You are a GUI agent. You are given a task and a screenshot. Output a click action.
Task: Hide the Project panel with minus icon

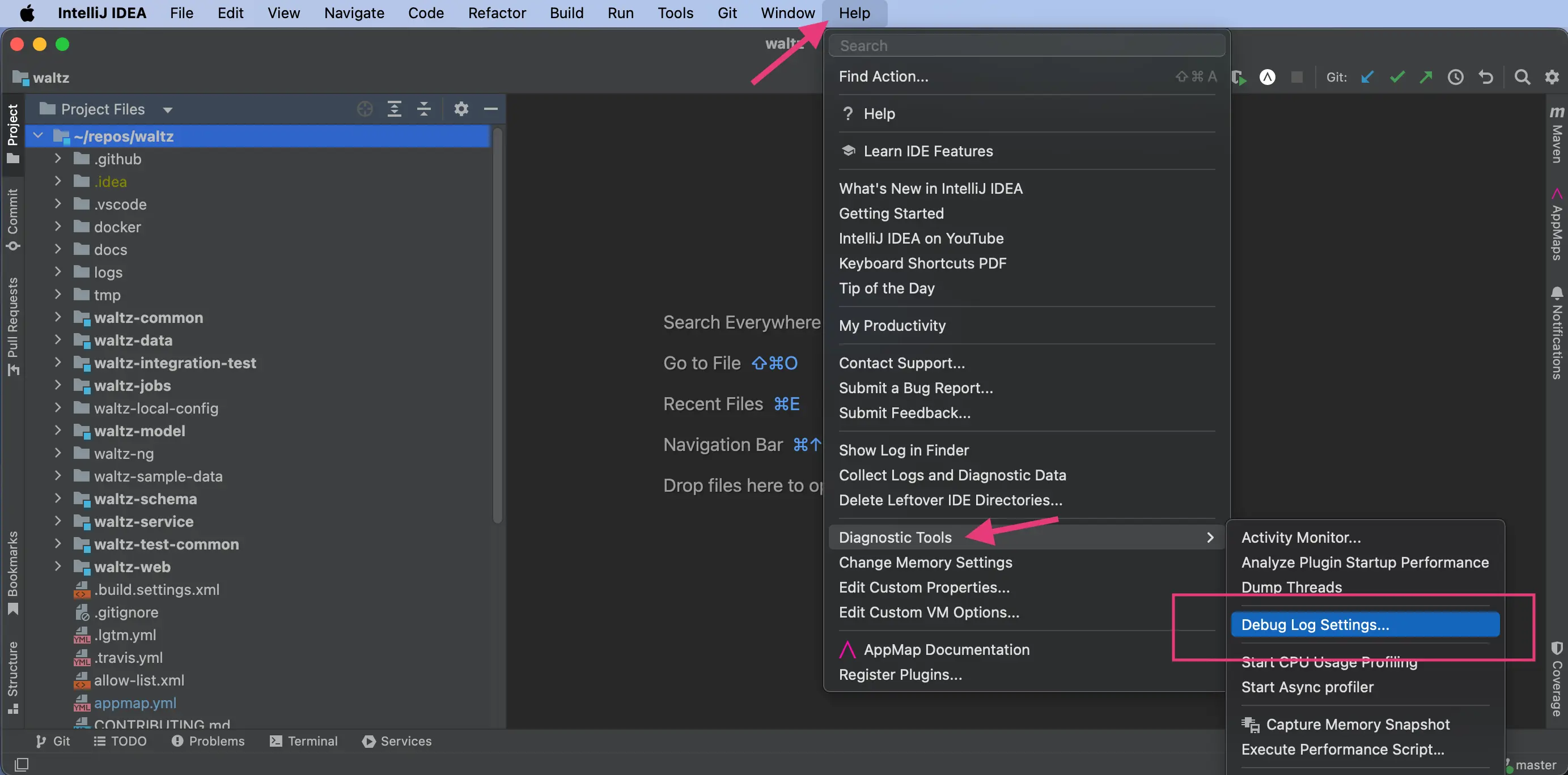490,109
